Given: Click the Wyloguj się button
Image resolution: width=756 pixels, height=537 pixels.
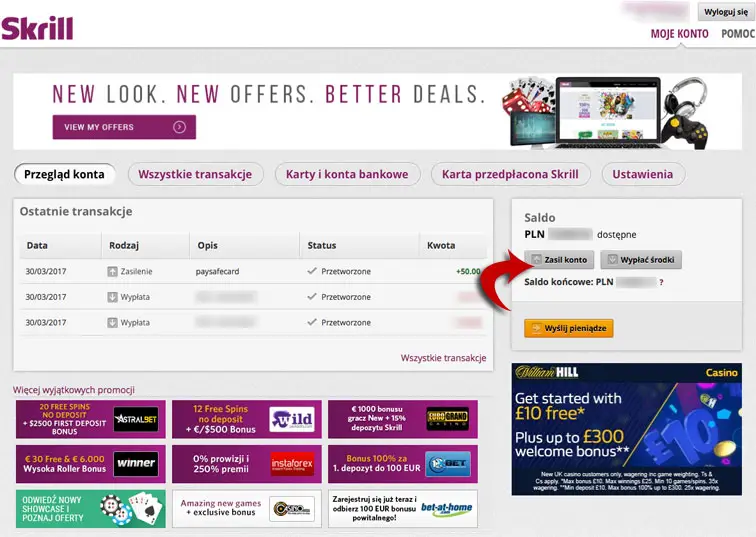Looking at the screenshot, I should [x=726, y=12].
